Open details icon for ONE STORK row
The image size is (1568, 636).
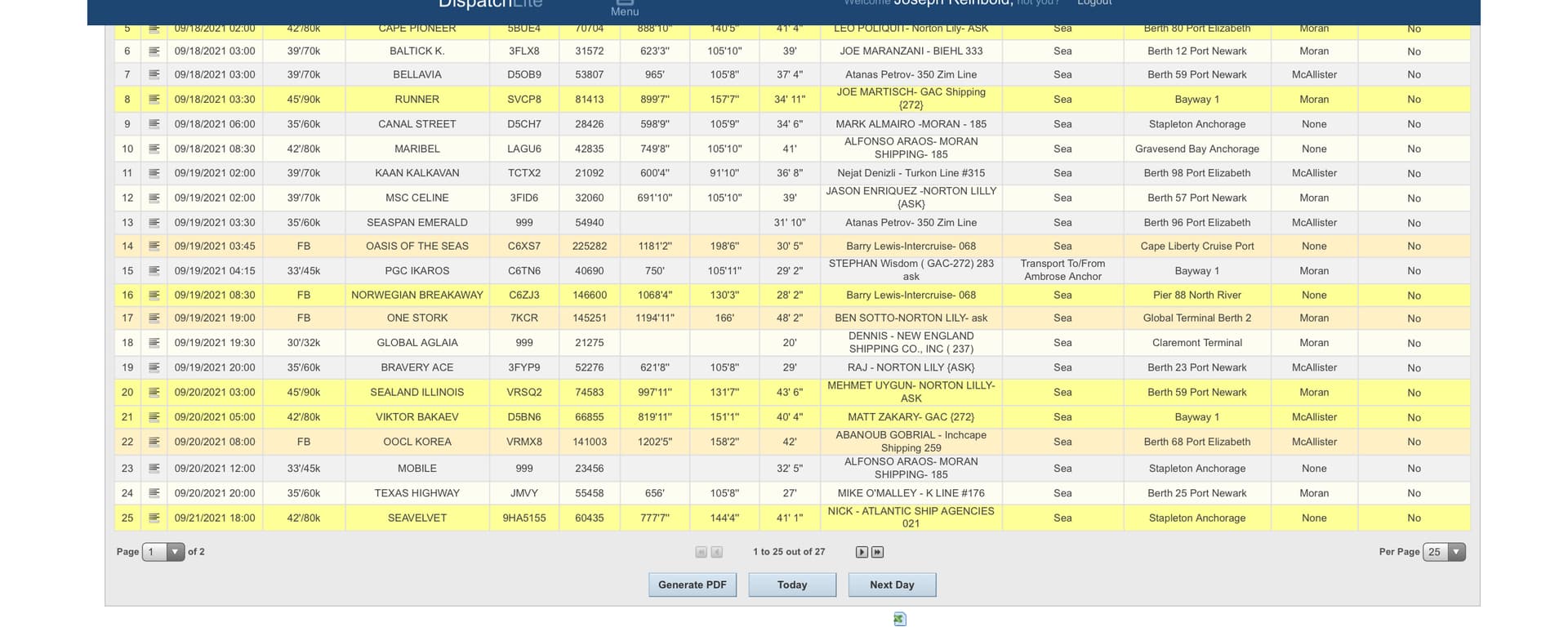(x=154, y=318)
